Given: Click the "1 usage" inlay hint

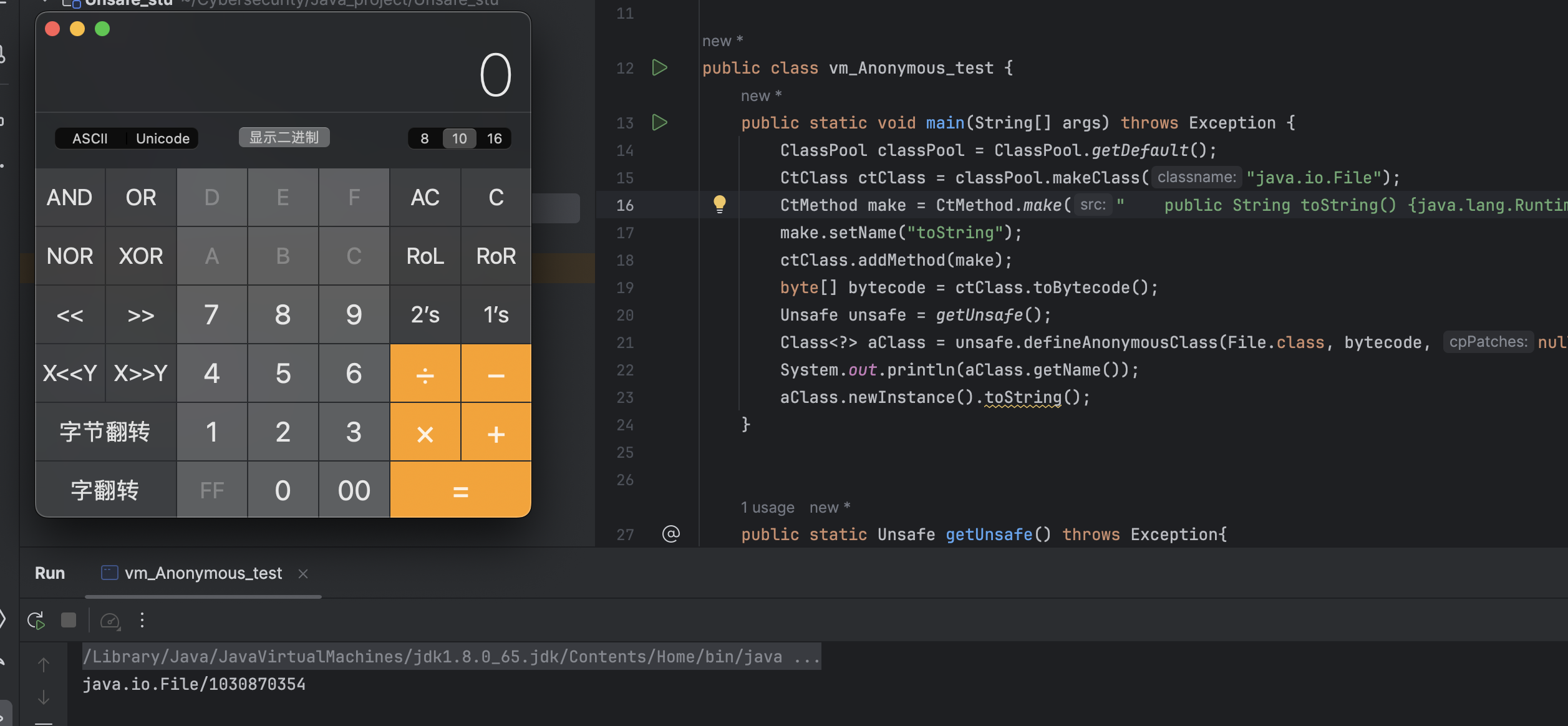Looking at the screenshot, I should point(768,508).
